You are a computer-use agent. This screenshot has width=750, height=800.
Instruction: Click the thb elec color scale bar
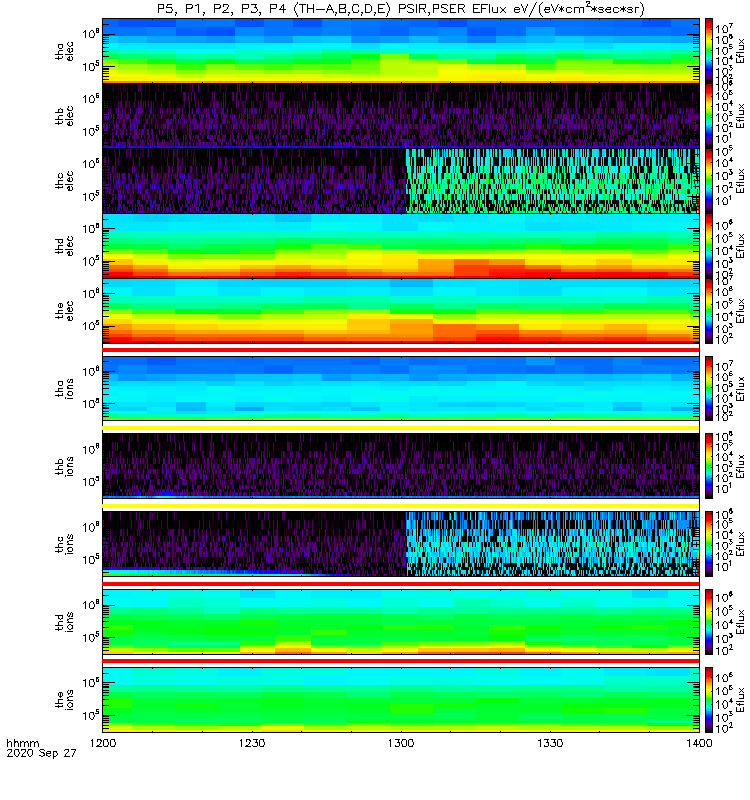click(x=709, y=115)
